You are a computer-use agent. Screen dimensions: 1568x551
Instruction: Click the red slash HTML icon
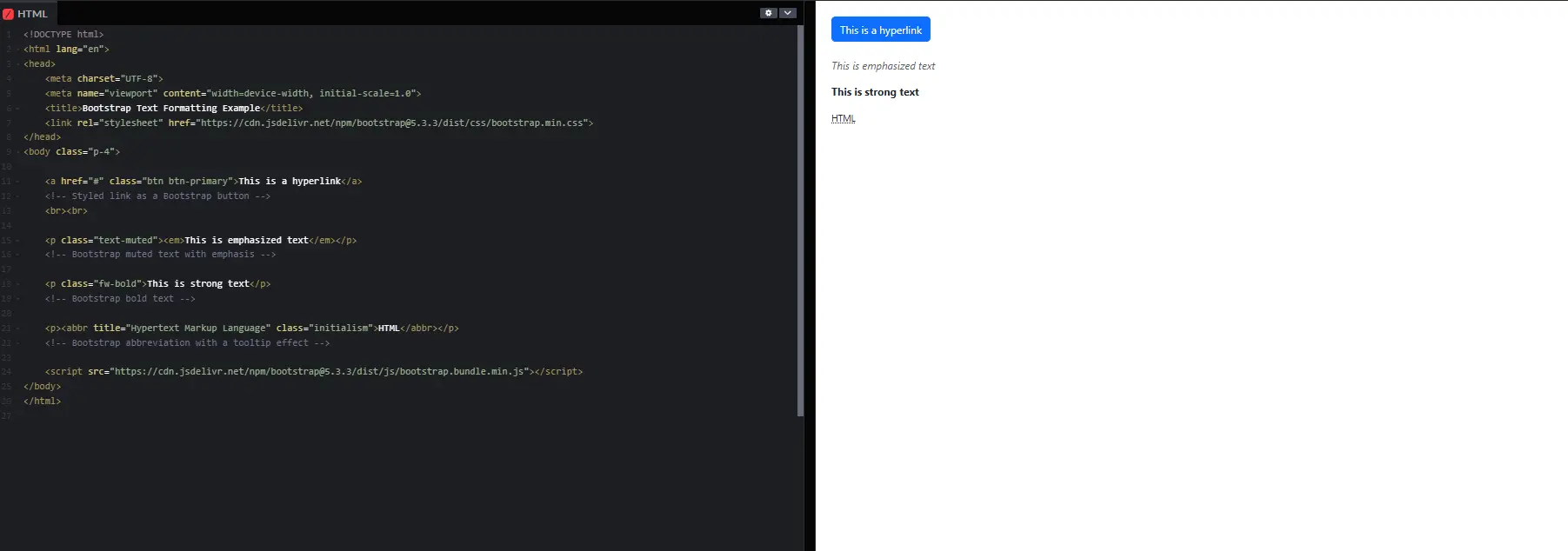9,14
